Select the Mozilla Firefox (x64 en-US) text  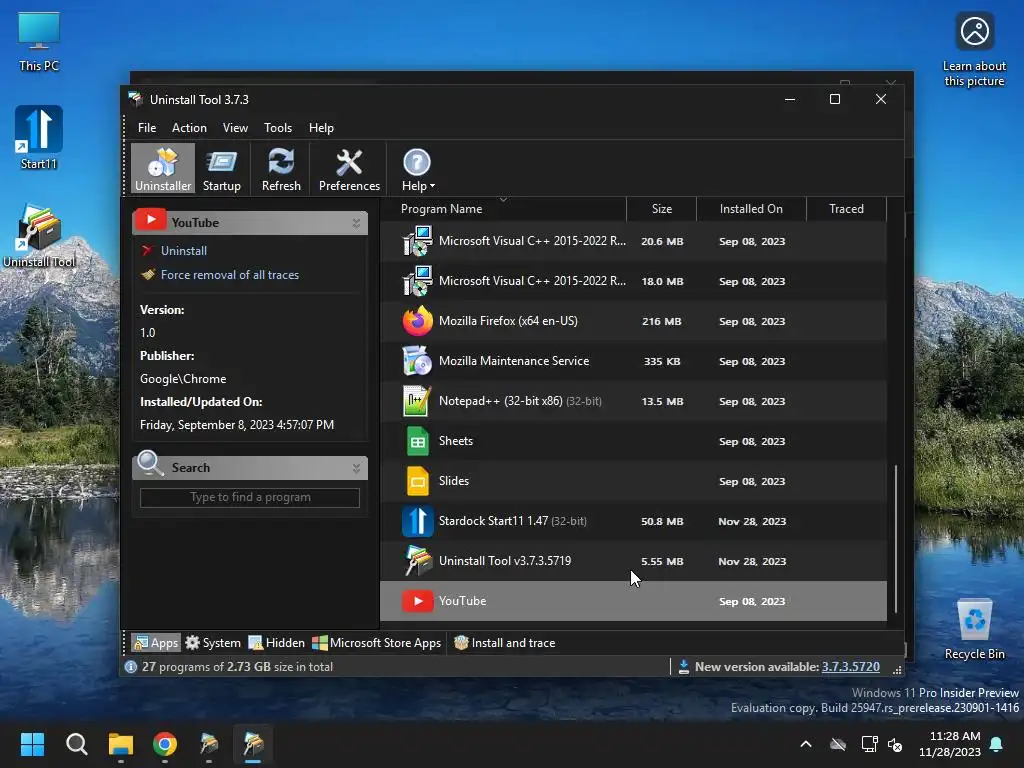[508, 321]
